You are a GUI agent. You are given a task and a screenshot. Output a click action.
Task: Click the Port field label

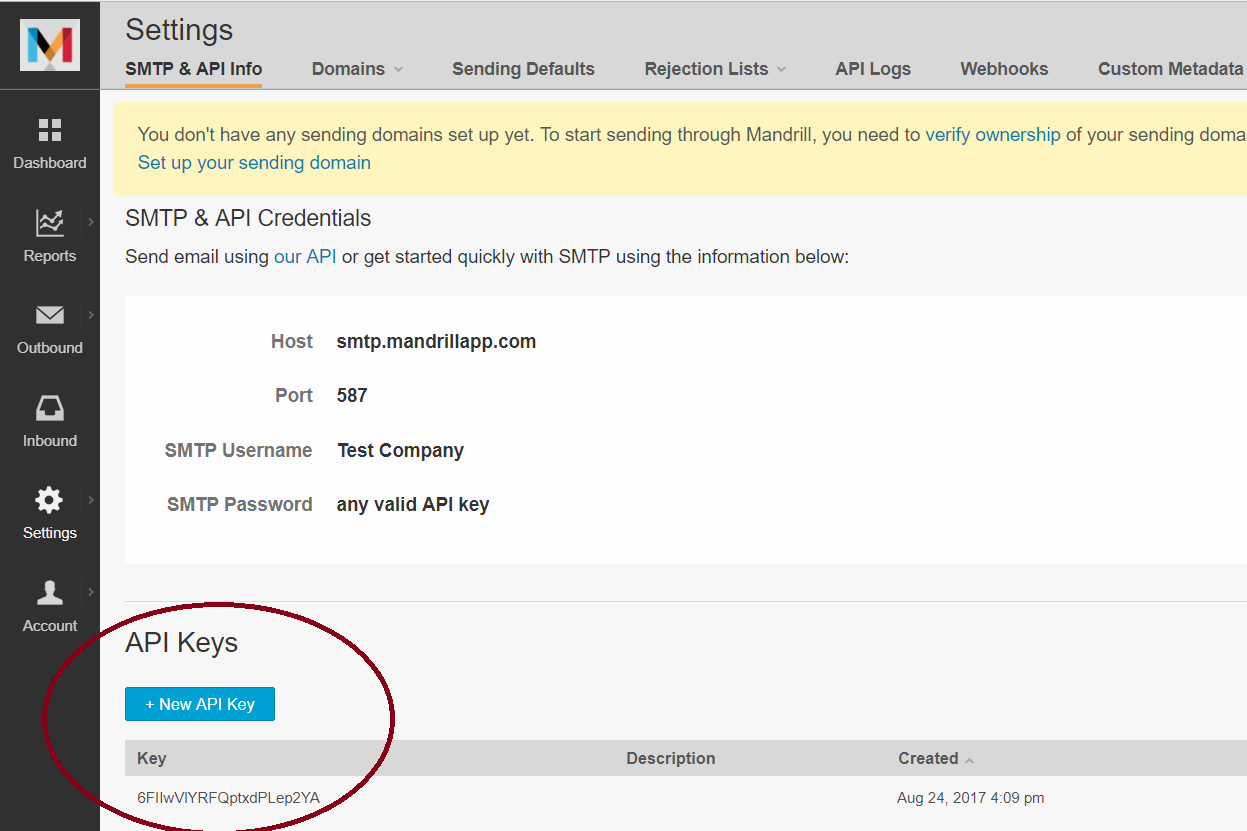(294, 396)
